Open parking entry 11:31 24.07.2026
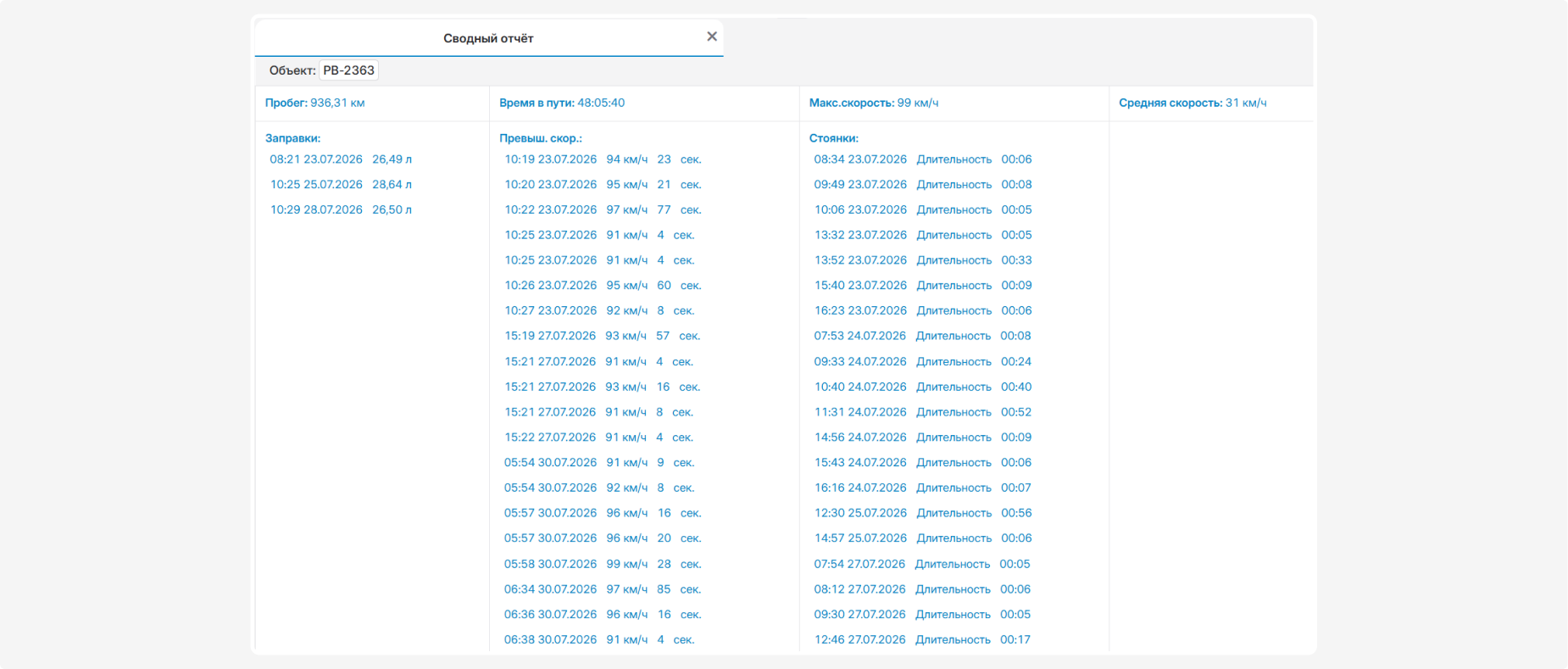 923,412
